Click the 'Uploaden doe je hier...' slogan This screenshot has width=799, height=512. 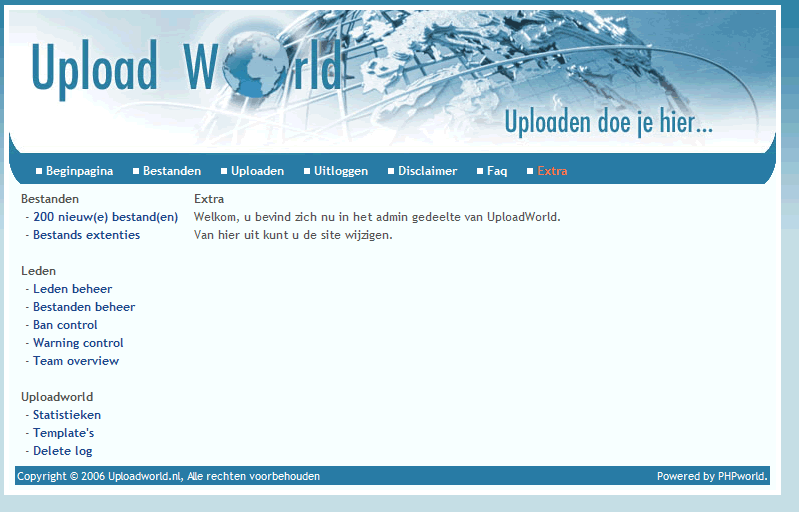pyautogui.click(x=608, y=123)
